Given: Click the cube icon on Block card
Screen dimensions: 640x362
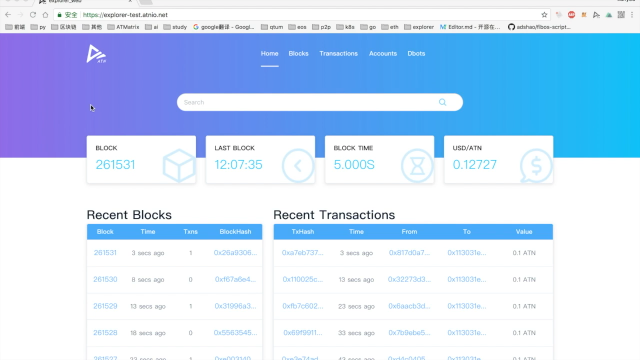Looking at the screenshot, I should [179, 165].
